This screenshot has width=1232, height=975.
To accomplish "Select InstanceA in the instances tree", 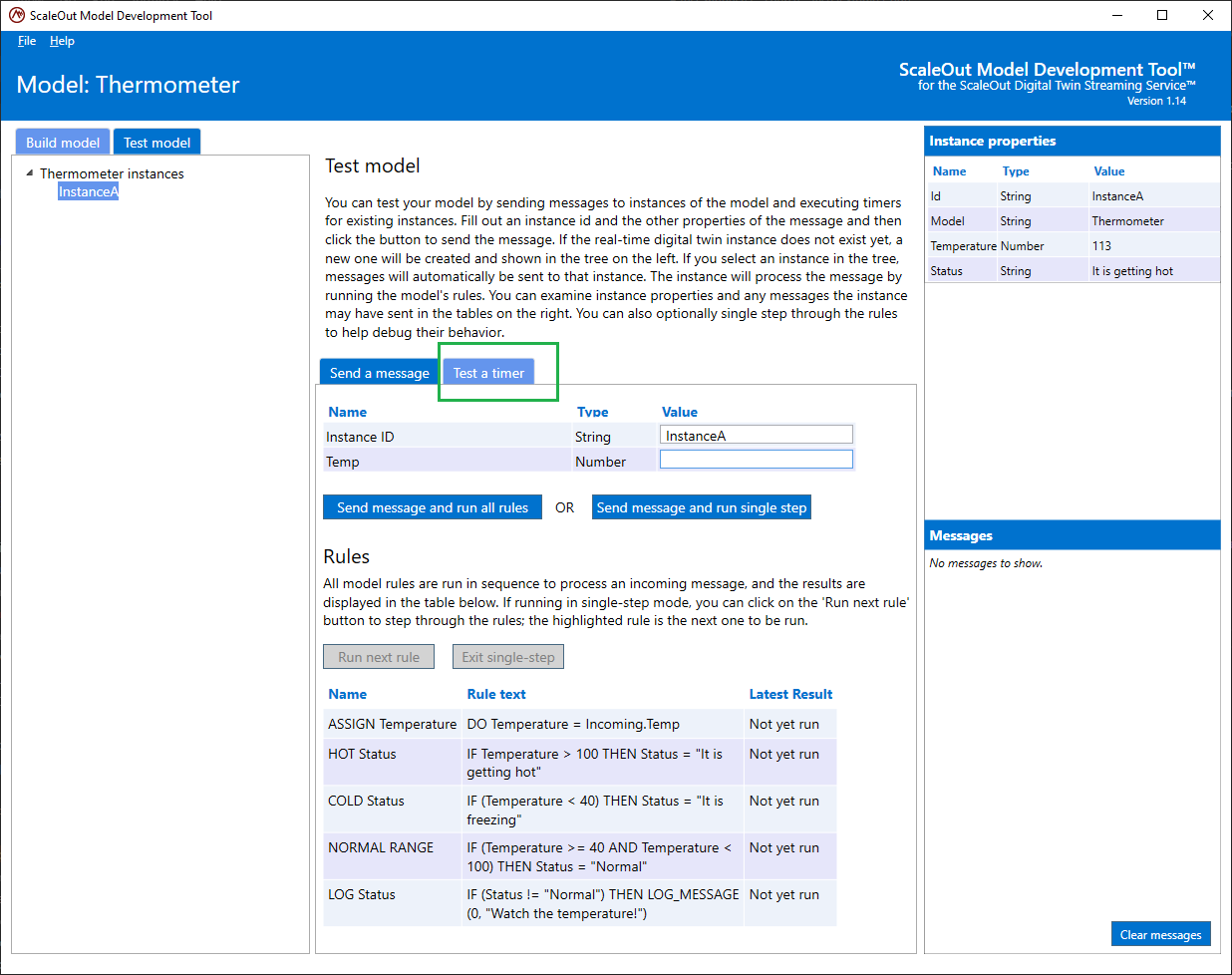I will point(88,191).
